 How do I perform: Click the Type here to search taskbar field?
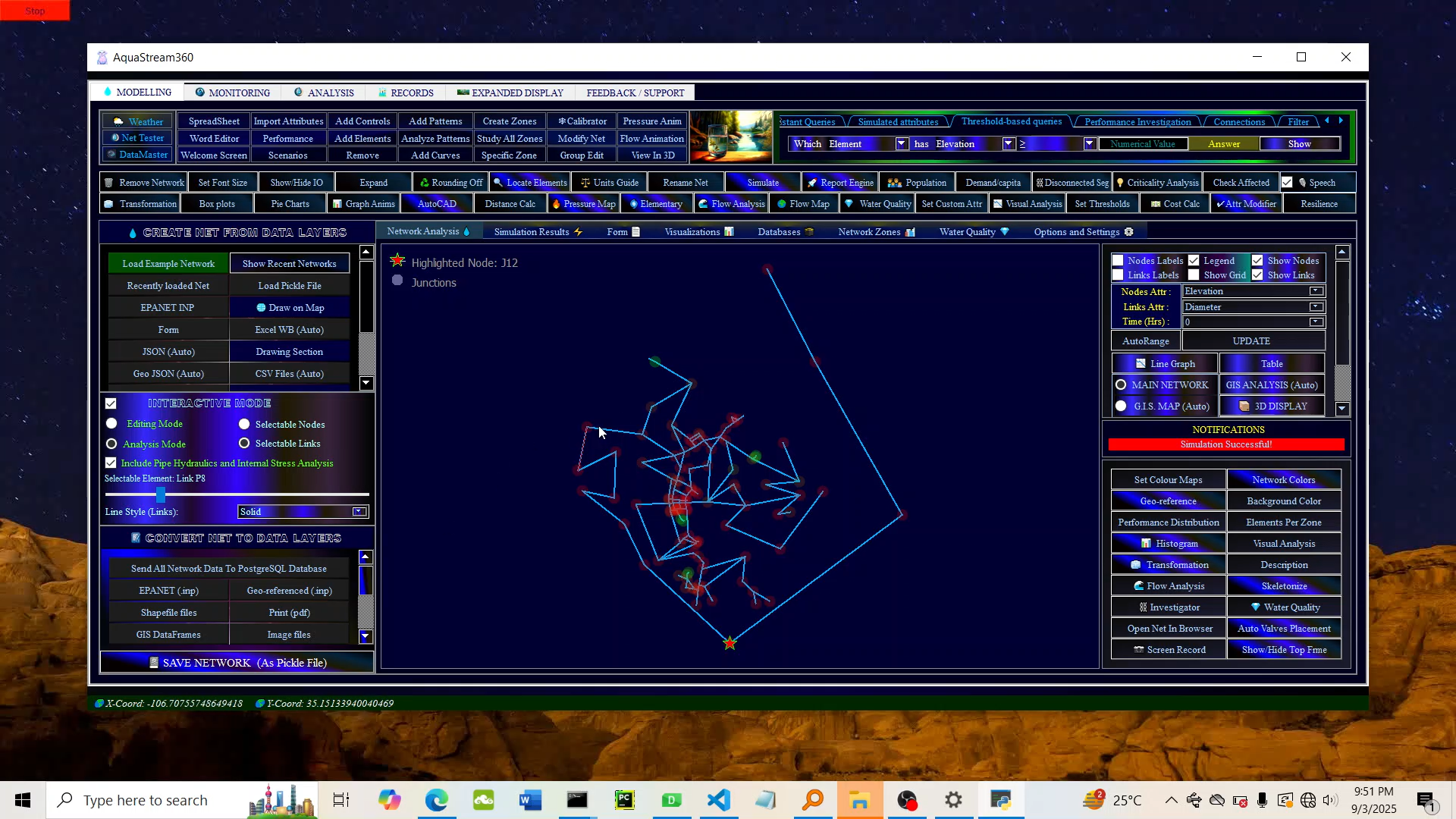(x=146, y=799)
